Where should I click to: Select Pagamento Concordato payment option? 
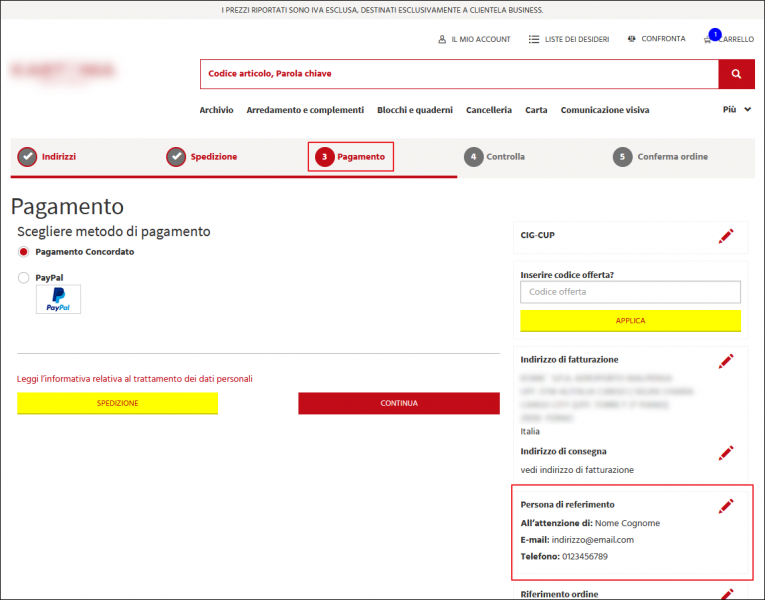[x=23, y=252]
